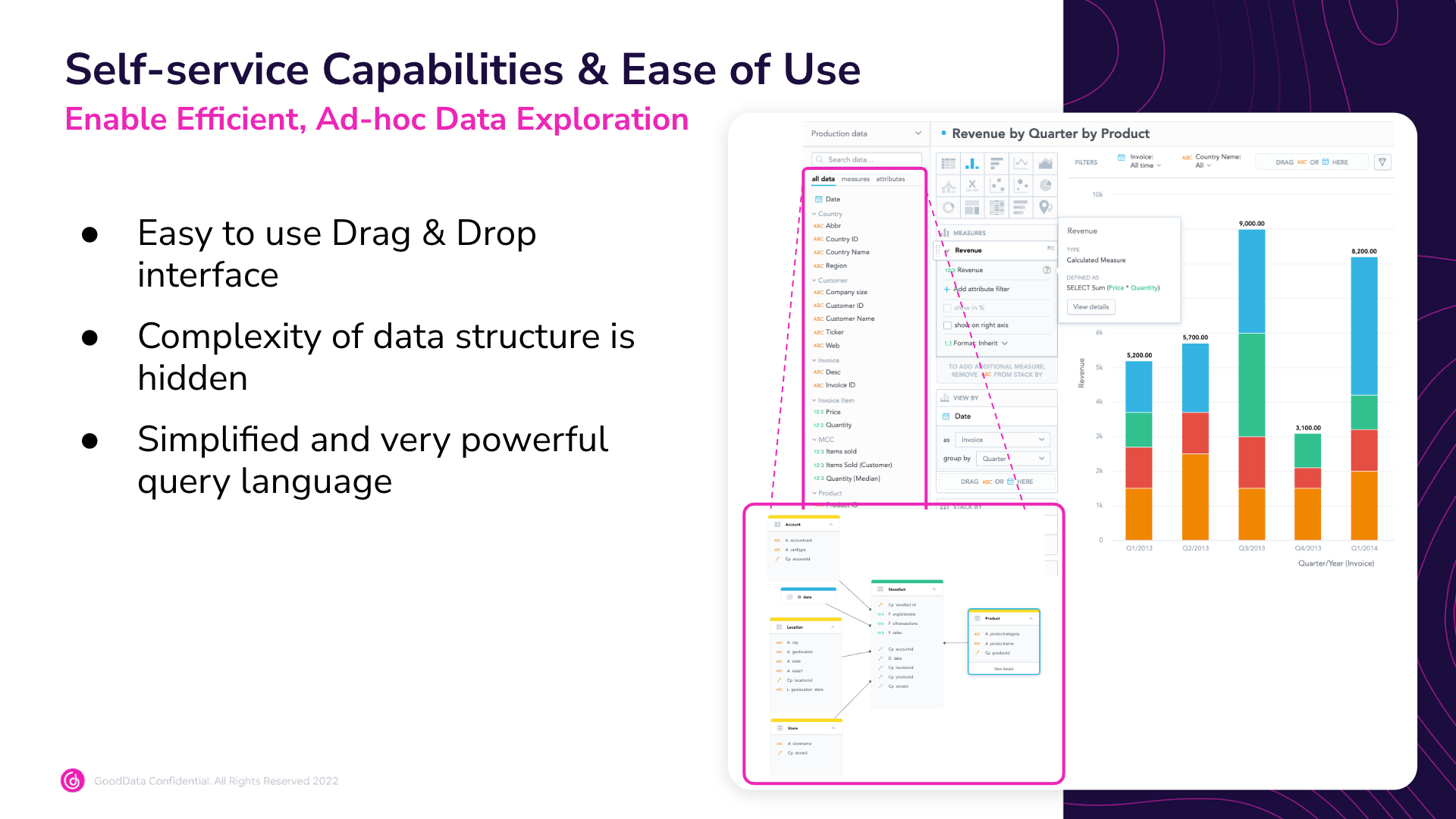The width and height of the screenshot is (1456, 819).
Task: Pick the scatter plot visualization icon
Action: 997,186
